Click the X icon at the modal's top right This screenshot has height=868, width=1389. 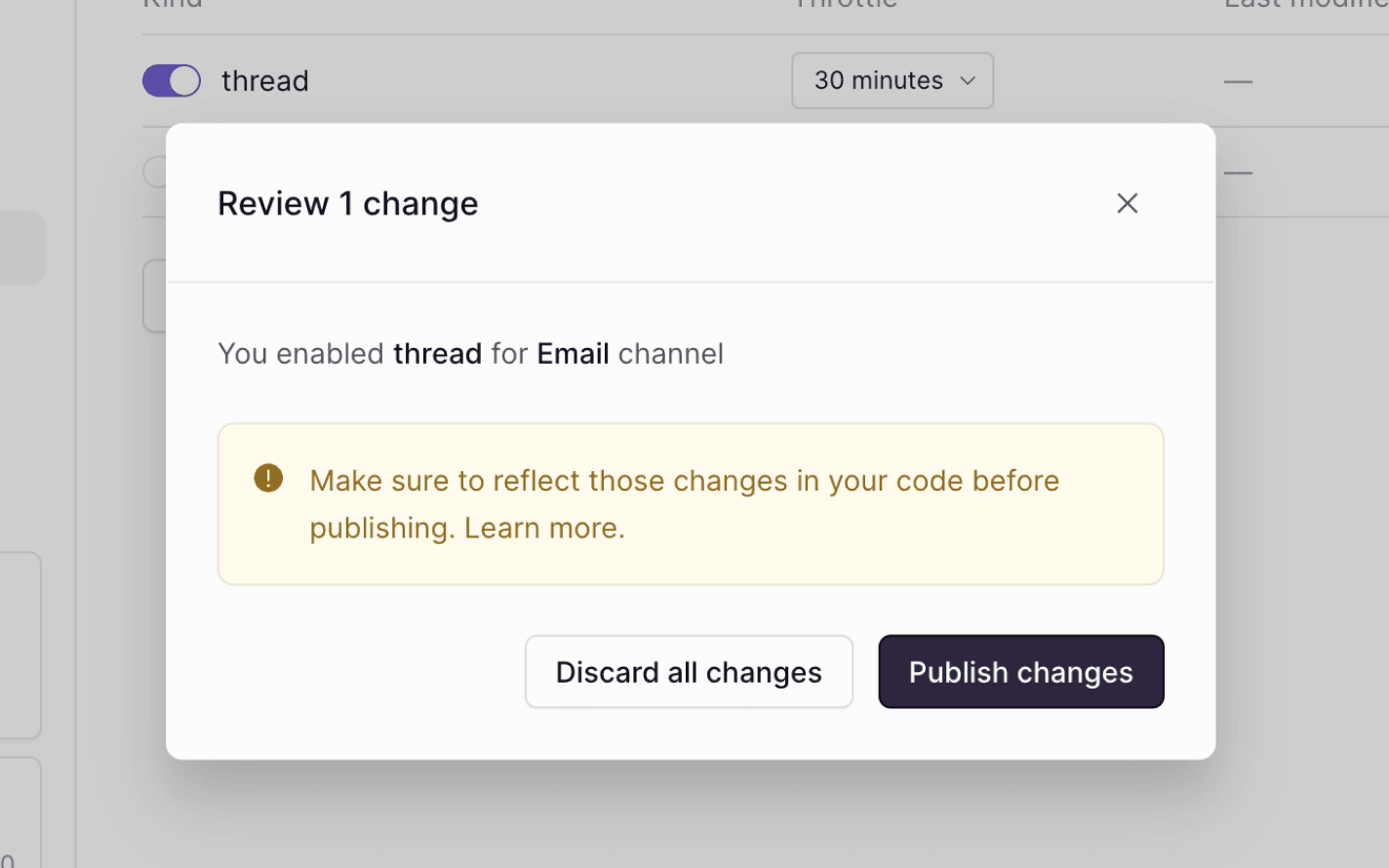point(1128,203)
